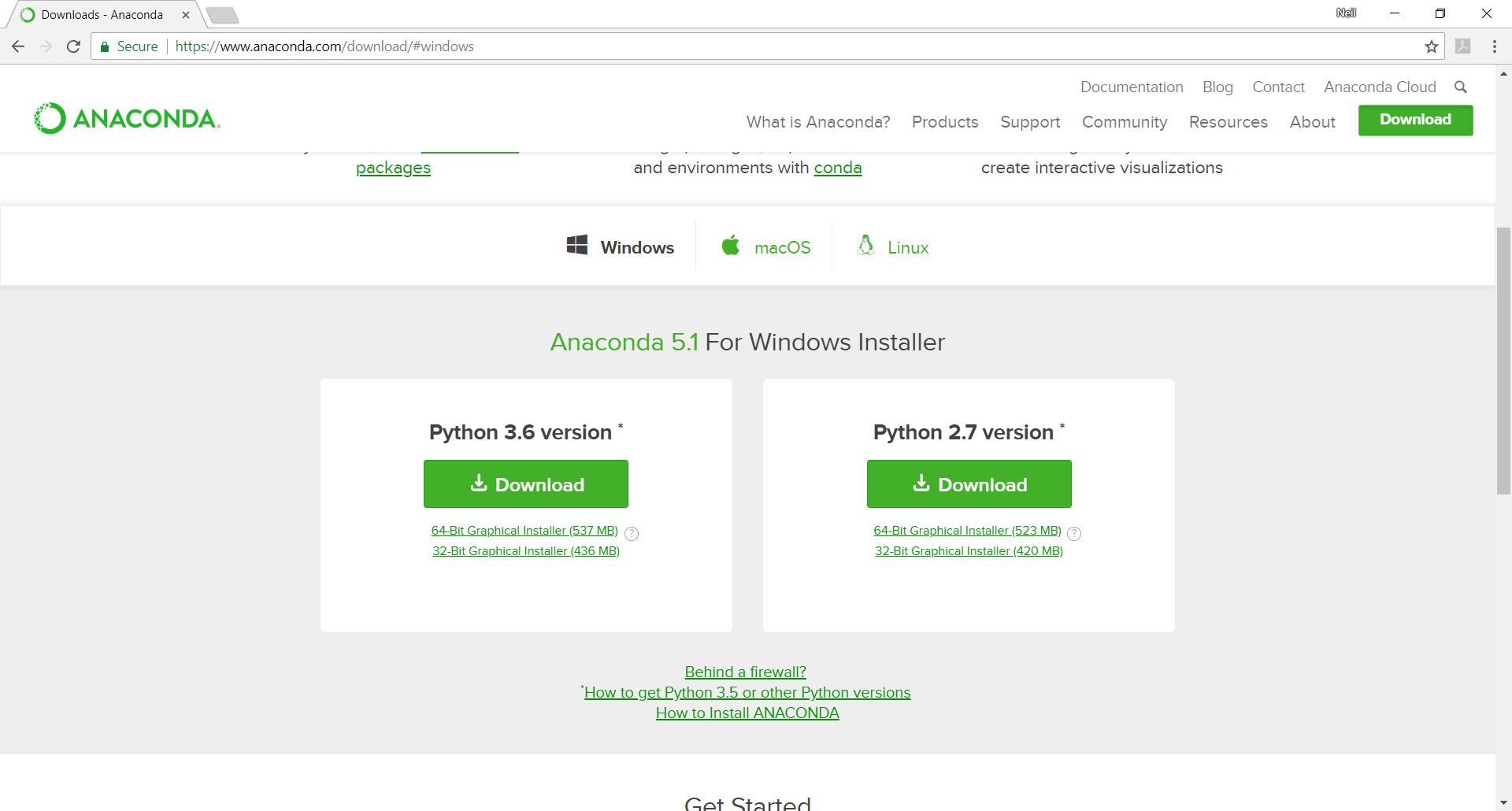Open the Products navigation menu

coord(944,122)
